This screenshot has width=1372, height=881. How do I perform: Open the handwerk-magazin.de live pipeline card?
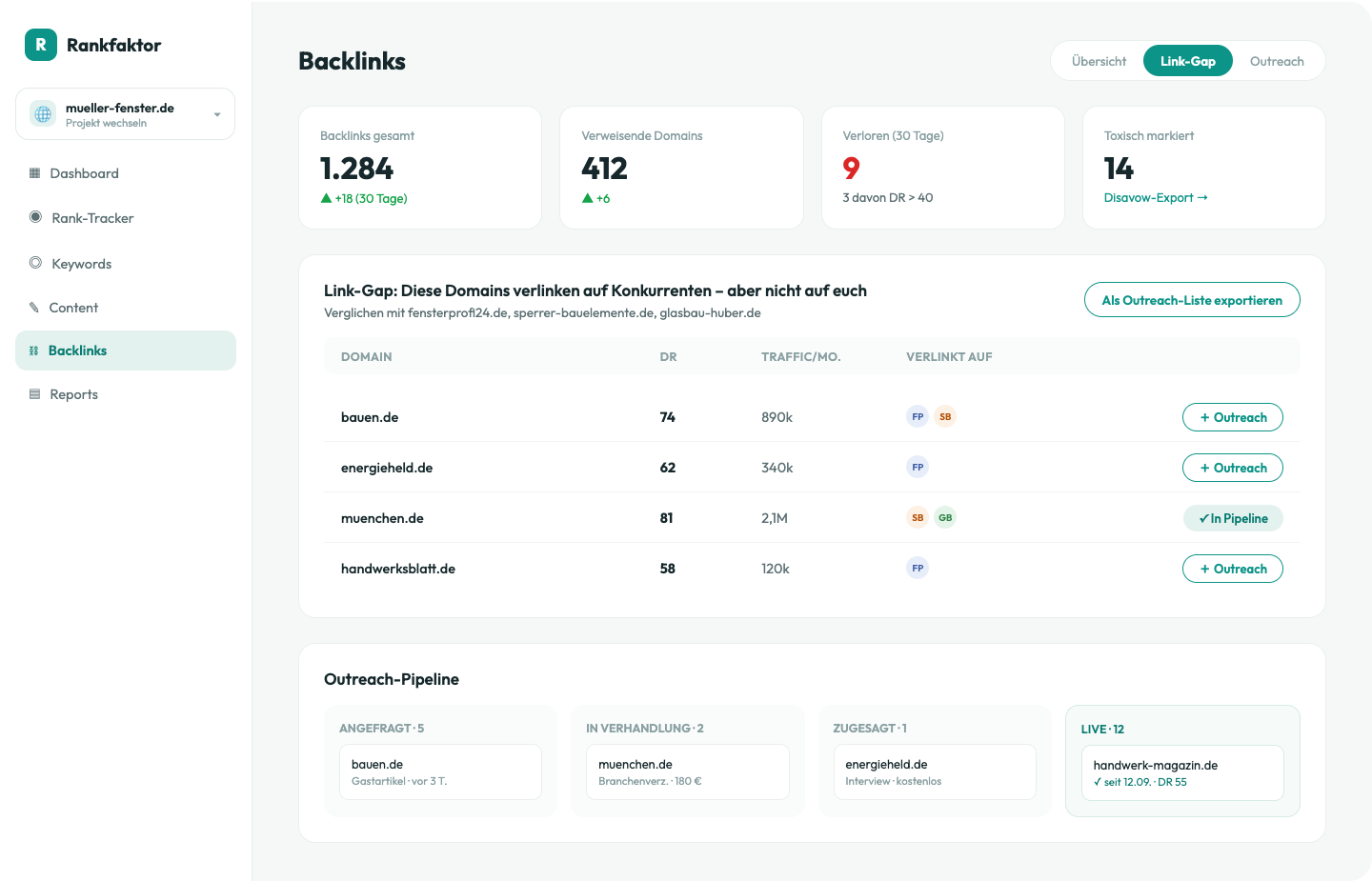point(1182,772)
